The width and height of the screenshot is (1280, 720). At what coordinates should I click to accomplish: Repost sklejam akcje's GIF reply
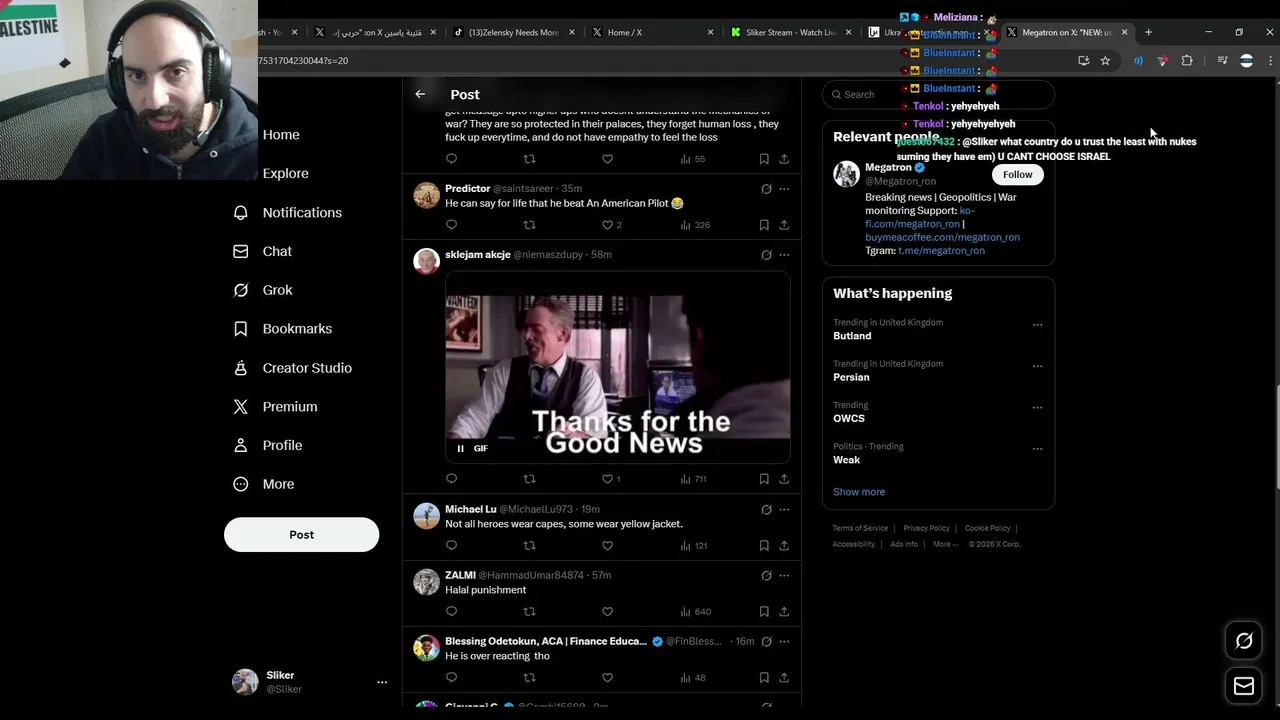point(529,479)
